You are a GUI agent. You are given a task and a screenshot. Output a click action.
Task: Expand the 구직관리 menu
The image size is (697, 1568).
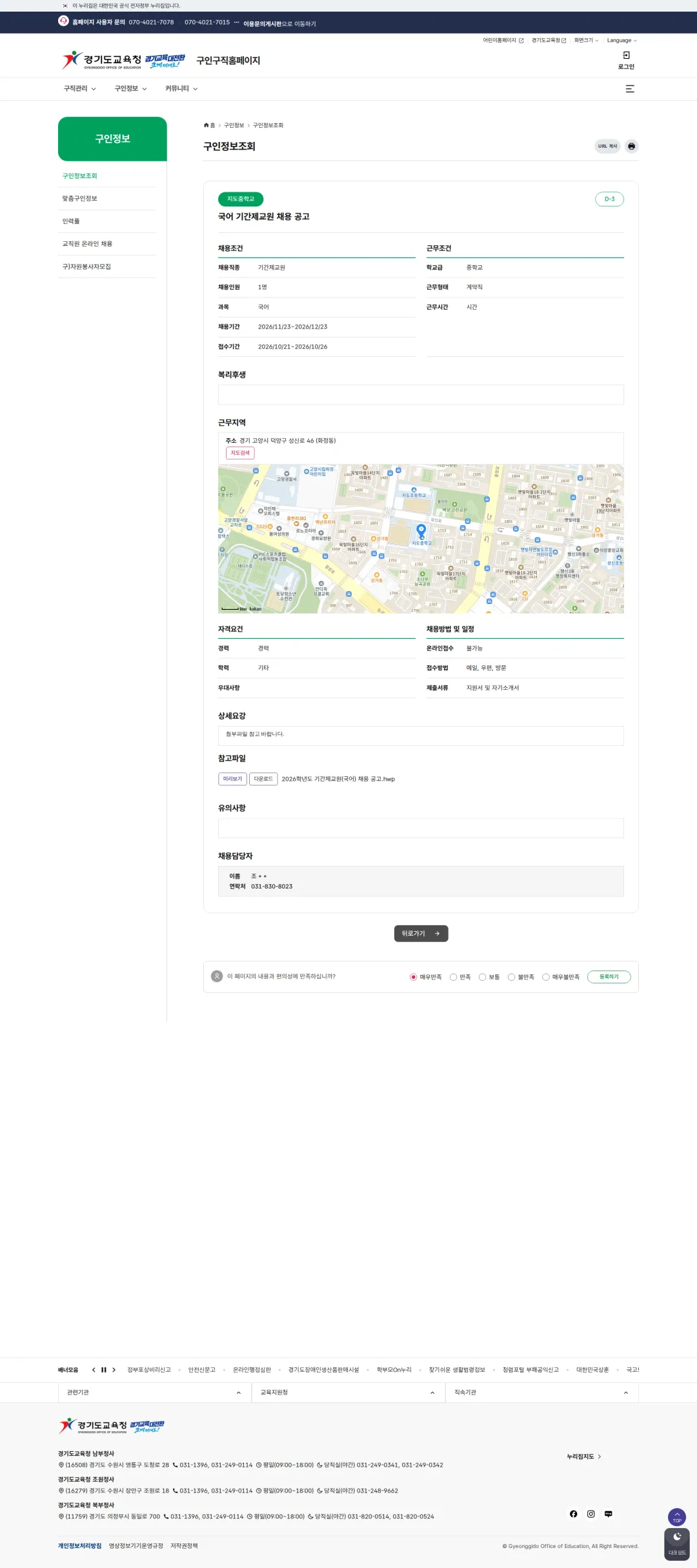tap(79, 89)
